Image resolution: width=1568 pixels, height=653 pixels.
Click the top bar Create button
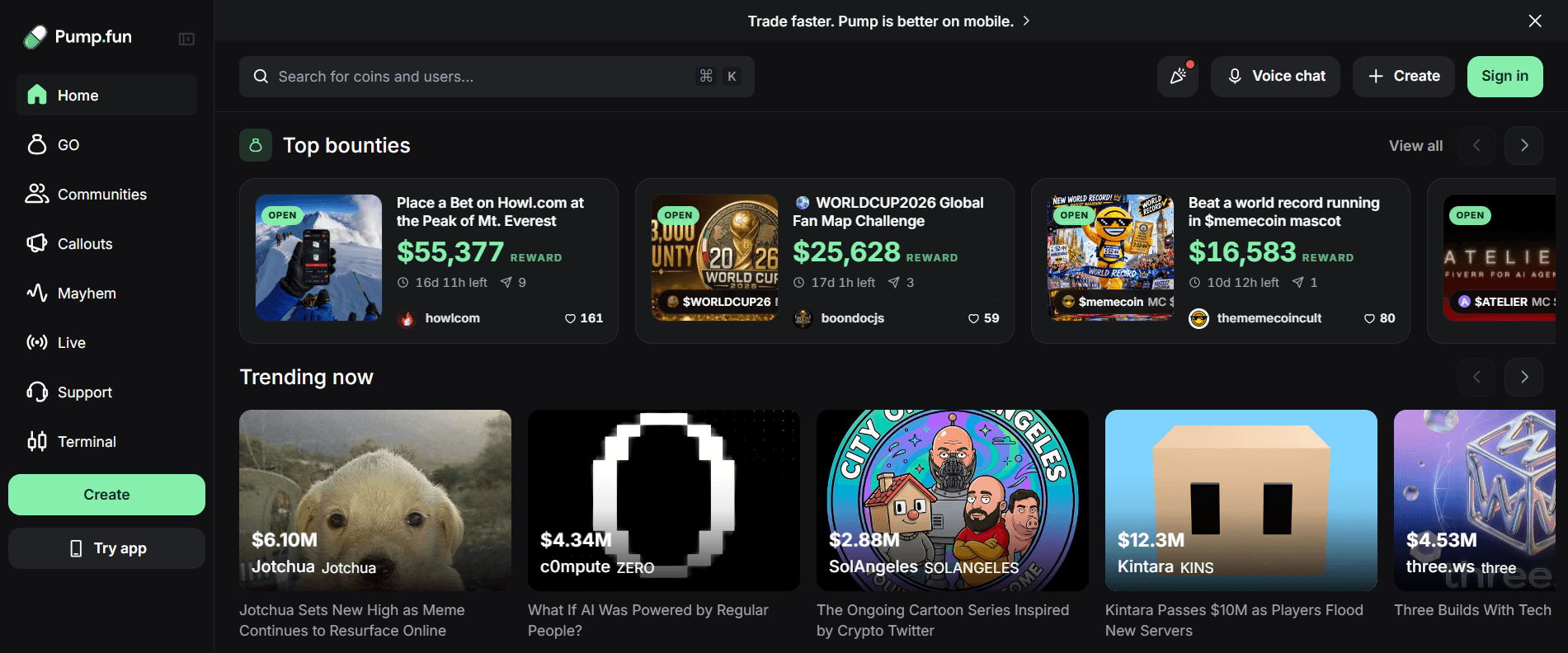(1404, 77)
